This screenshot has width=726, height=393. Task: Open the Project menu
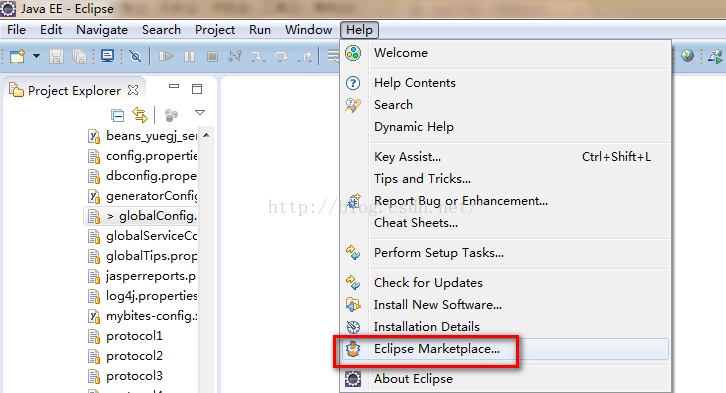[x=215, y=30]
